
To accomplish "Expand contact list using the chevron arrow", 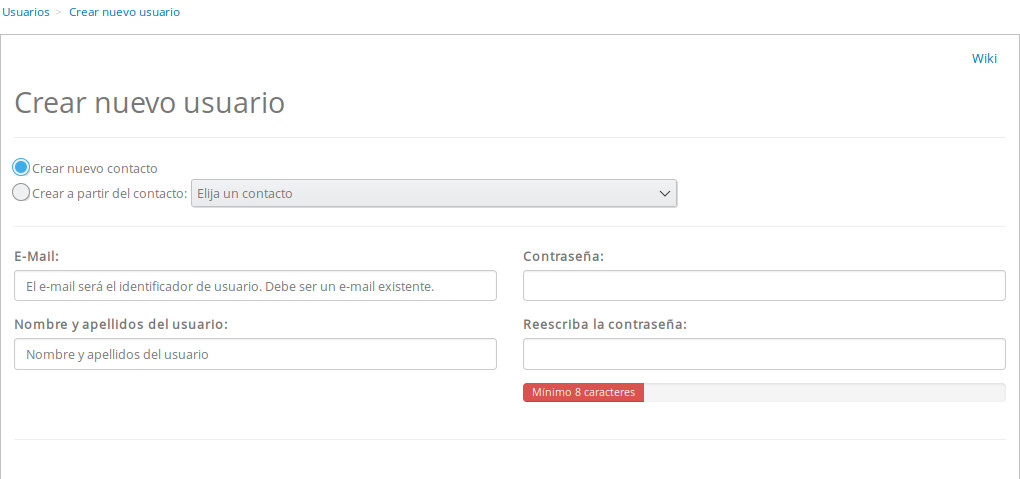I will (665, 193).
